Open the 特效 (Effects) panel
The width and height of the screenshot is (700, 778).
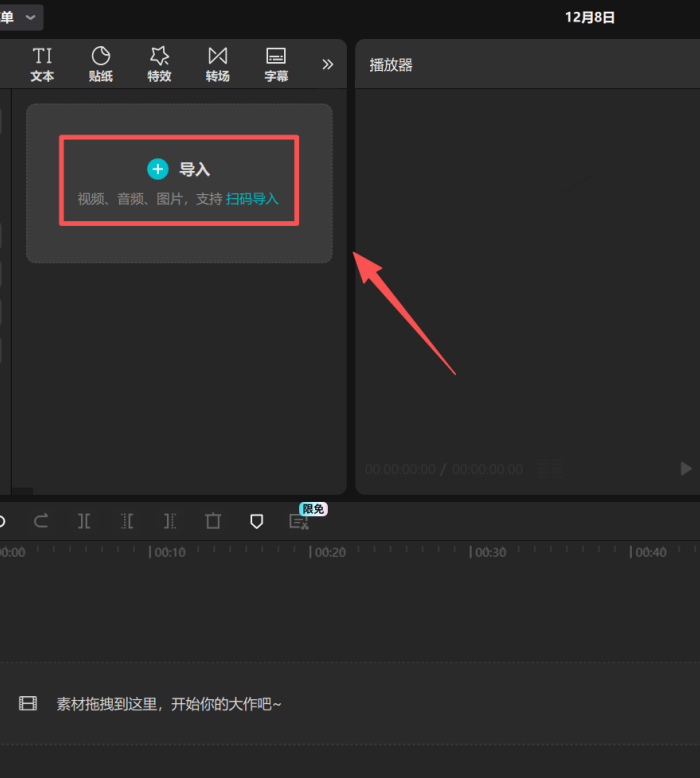click(159, 64)
